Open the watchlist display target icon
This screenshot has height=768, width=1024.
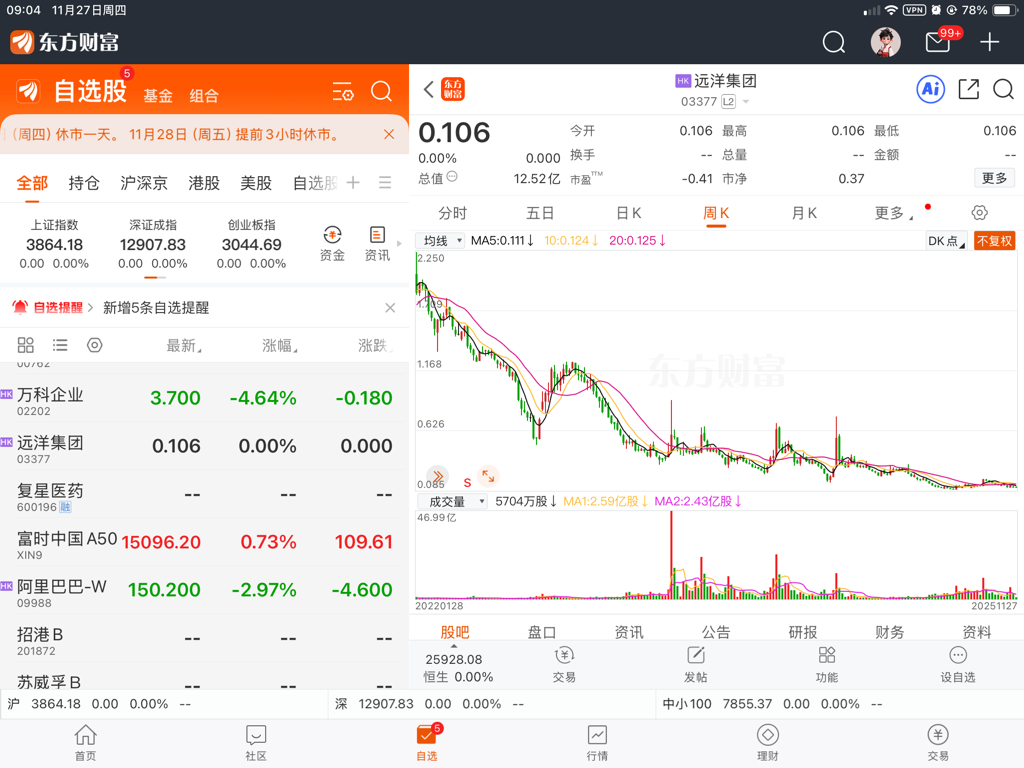point(95,345)
